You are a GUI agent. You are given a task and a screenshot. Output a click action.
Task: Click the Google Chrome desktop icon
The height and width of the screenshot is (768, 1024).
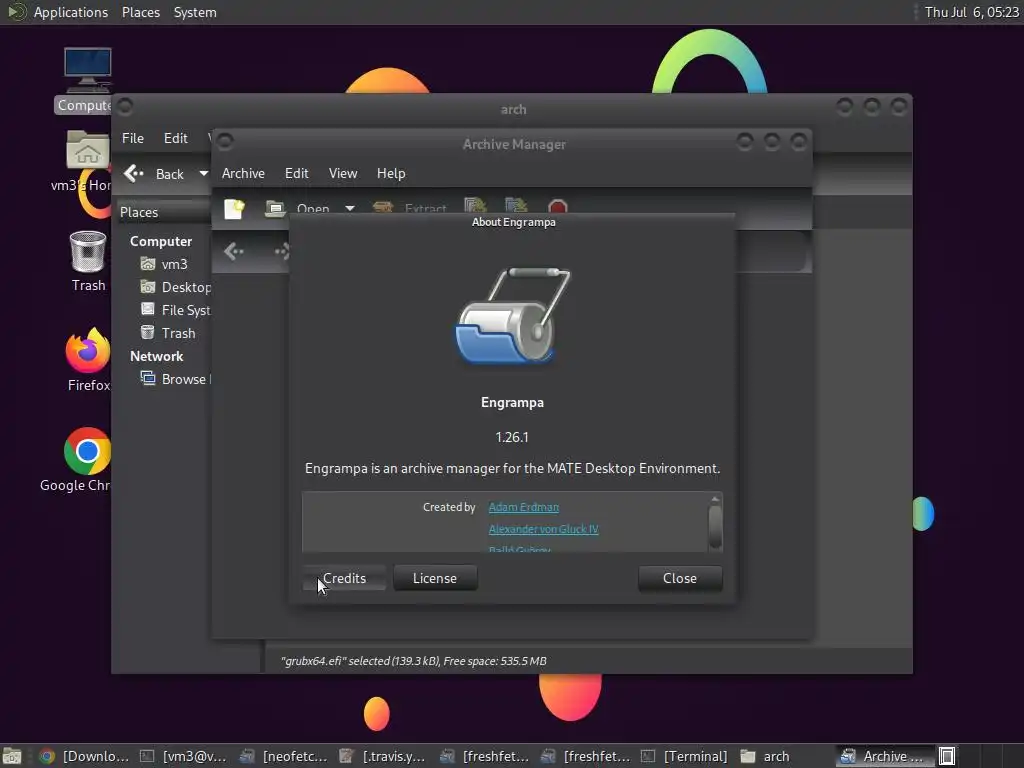(x=88, y=451)
